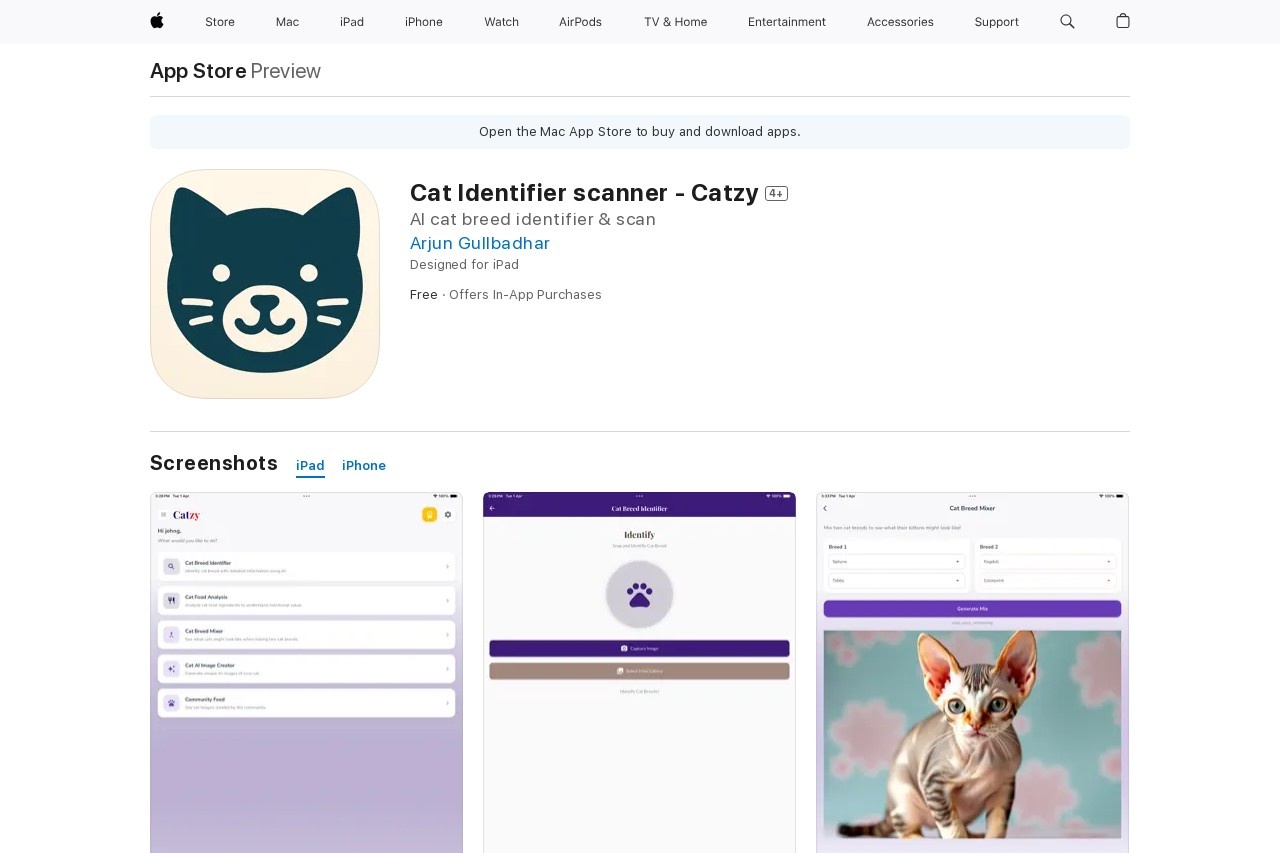Click the text 'Offers In-App Purchases'
The width and height of the screenshot is (1280, 853).
tap(525, 295)
